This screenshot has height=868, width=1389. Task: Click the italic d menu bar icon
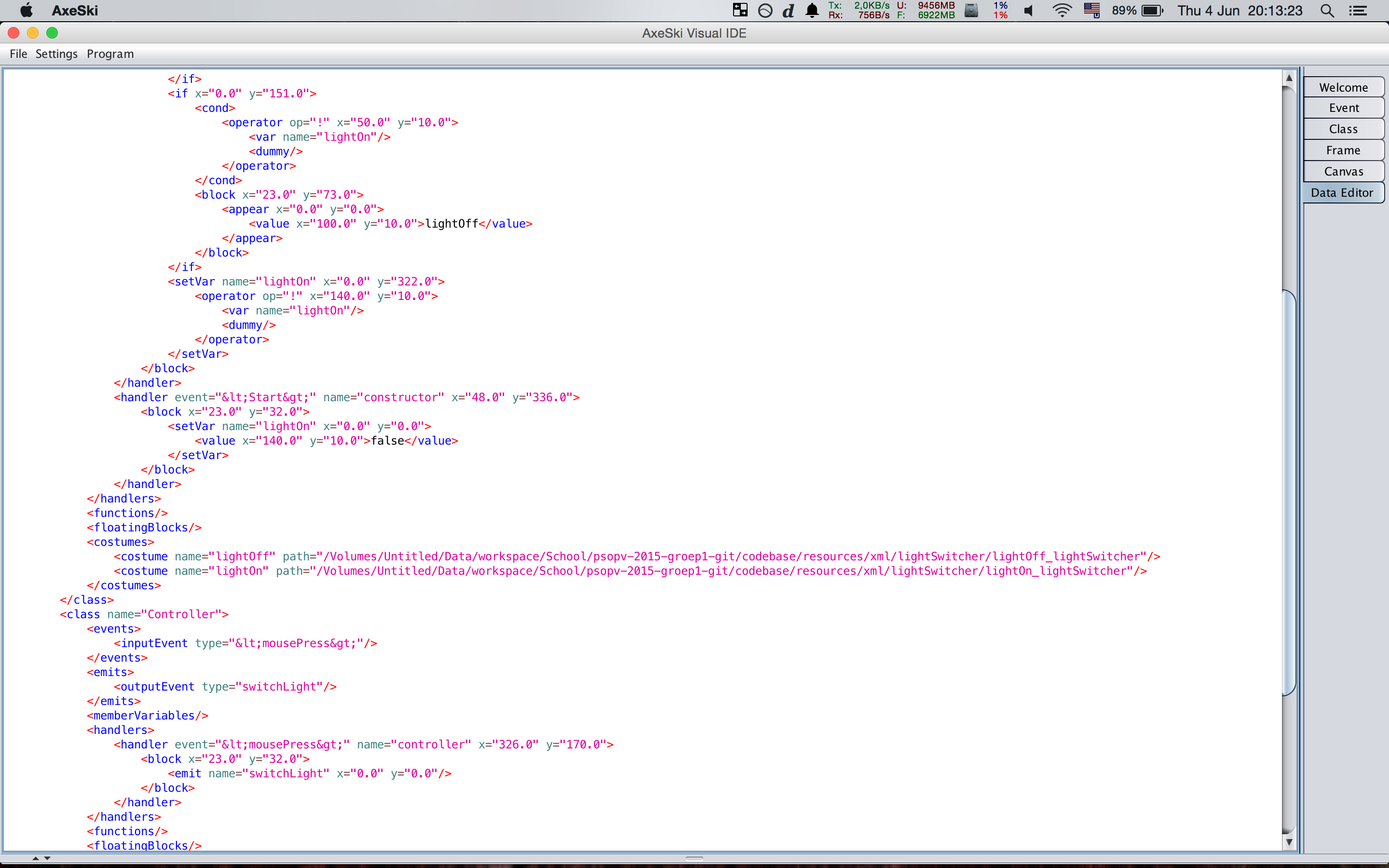(788, 11)
